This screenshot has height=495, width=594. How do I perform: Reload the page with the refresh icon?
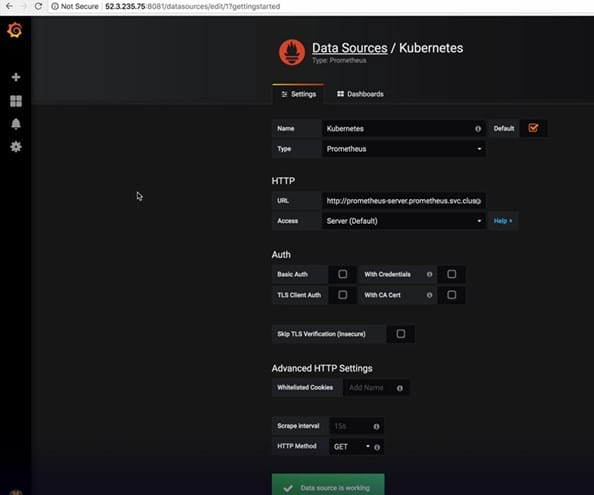point(38,6)
